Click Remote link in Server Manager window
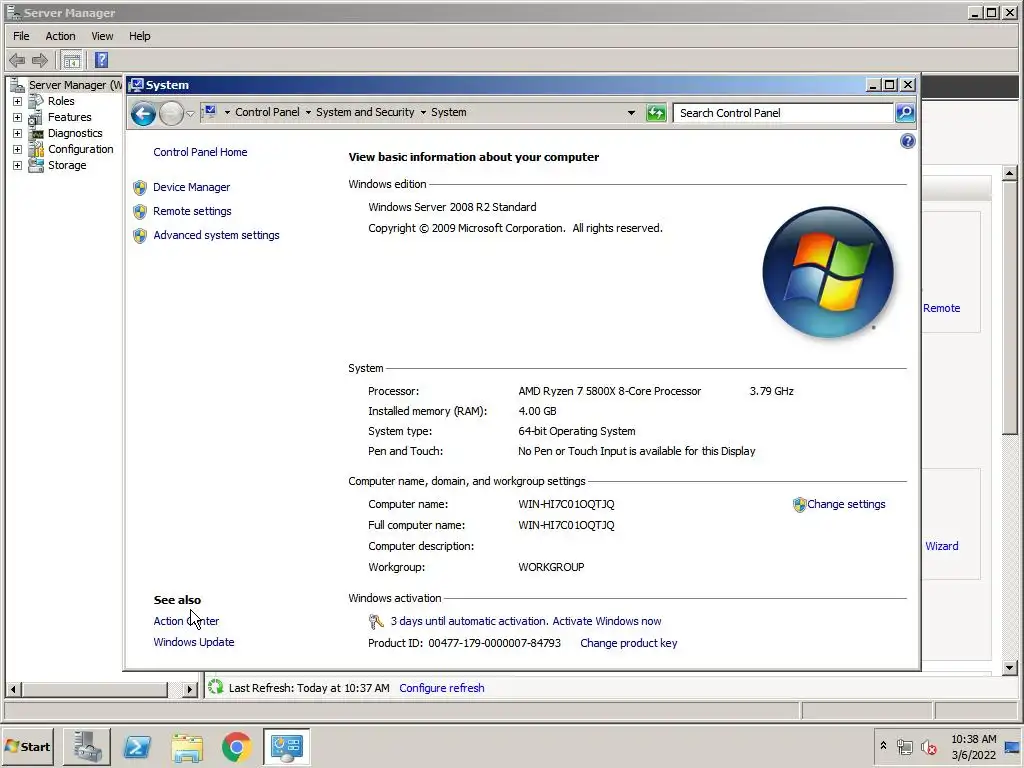 click(941, 308)
